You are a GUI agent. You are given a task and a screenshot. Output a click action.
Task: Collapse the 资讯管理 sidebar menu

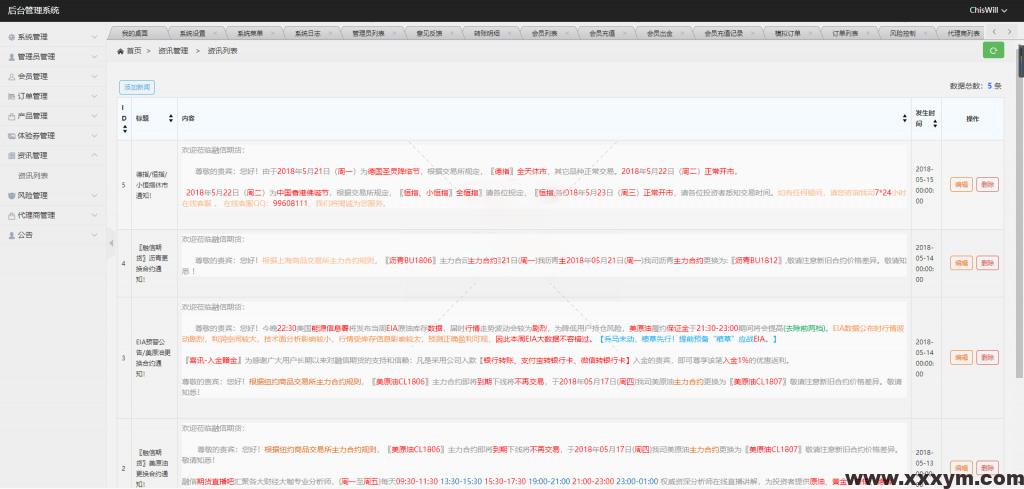pyautogui.click(x=53, y=156)
